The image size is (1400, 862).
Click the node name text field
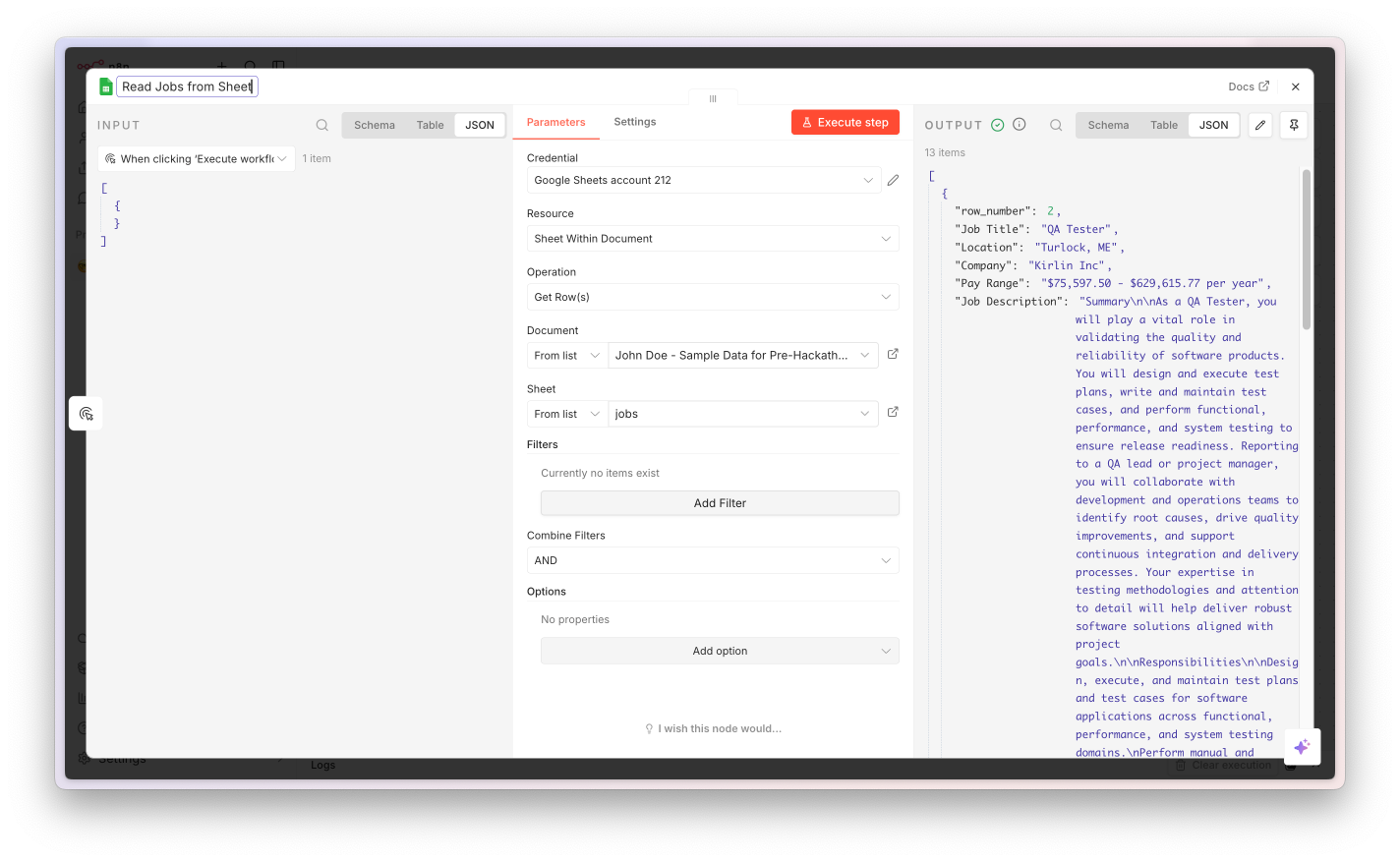pyautogui.click(x=188, y=86)
